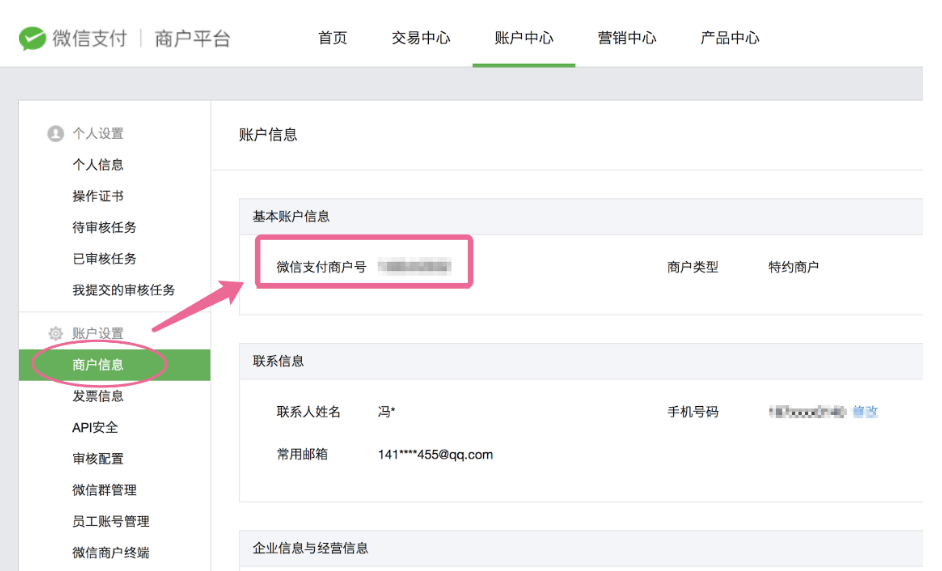Click the 特约商户 merchant type value

coord(794,267)
